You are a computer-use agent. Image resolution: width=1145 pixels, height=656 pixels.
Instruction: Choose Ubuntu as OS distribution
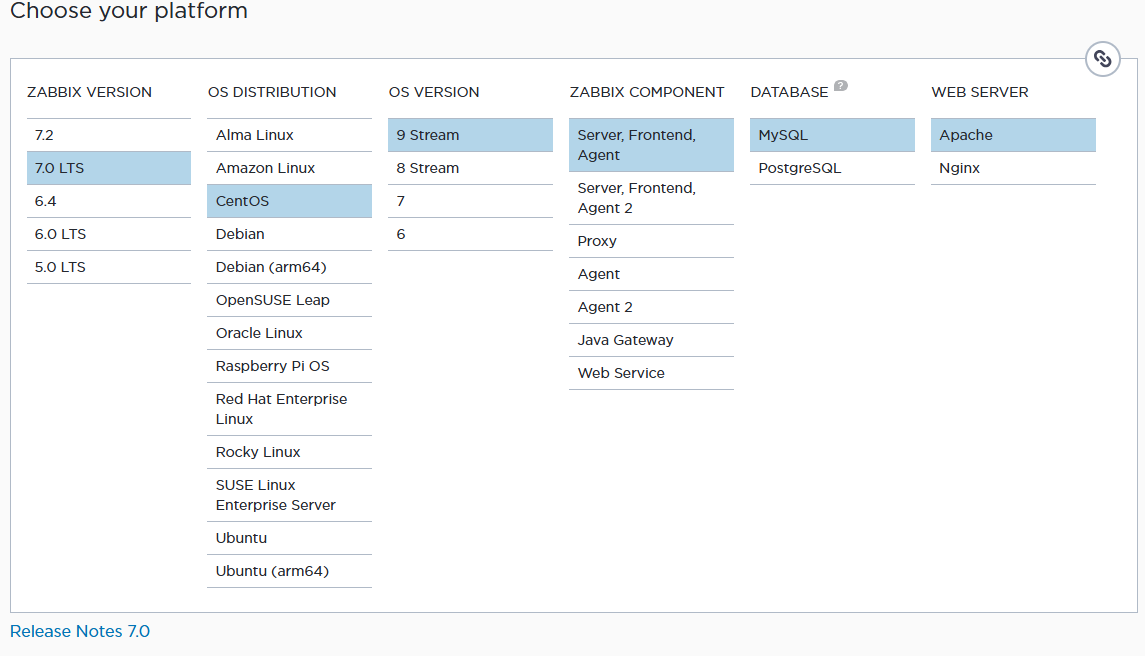click(x=289, y=538)
